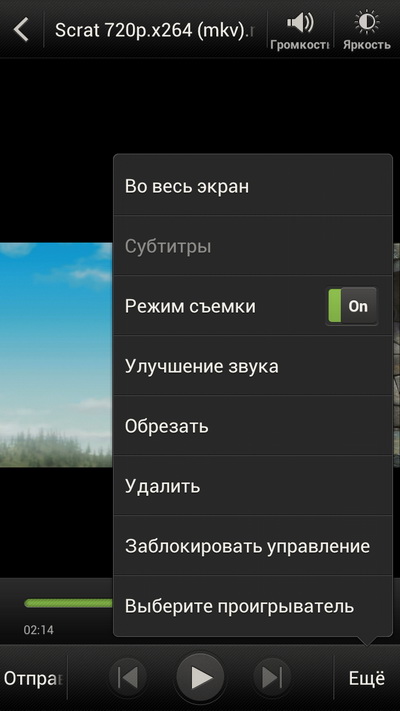Screen dimensions: 400x711
Task: Click the play button
Action: click(x=200, y=678)
